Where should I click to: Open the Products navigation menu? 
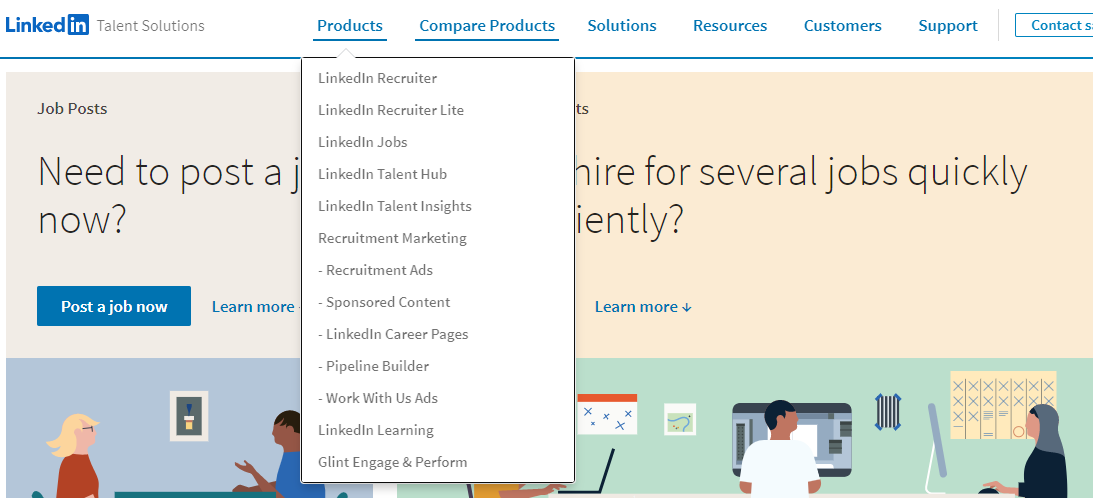pos(349,26)
